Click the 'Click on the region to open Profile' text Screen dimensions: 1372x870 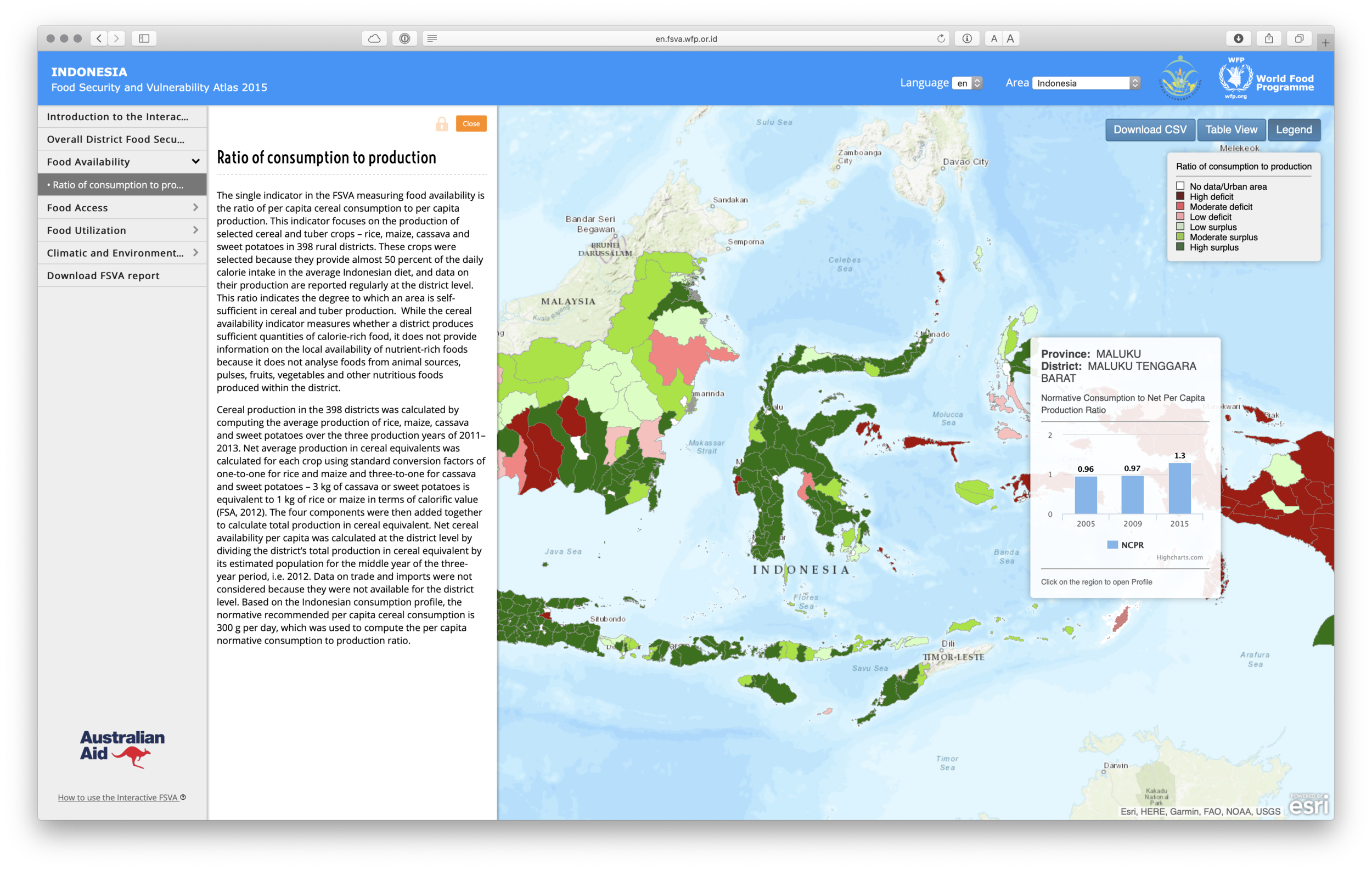(1097, 582)
